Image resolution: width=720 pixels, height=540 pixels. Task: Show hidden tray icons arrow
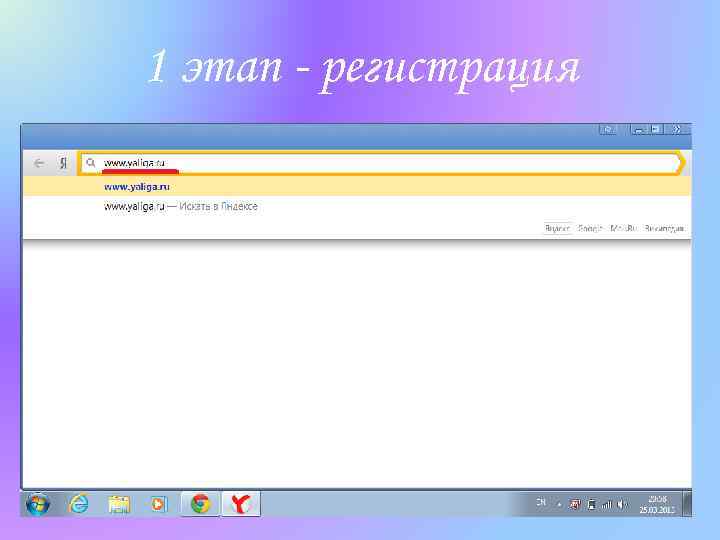[x=559, y=505]
